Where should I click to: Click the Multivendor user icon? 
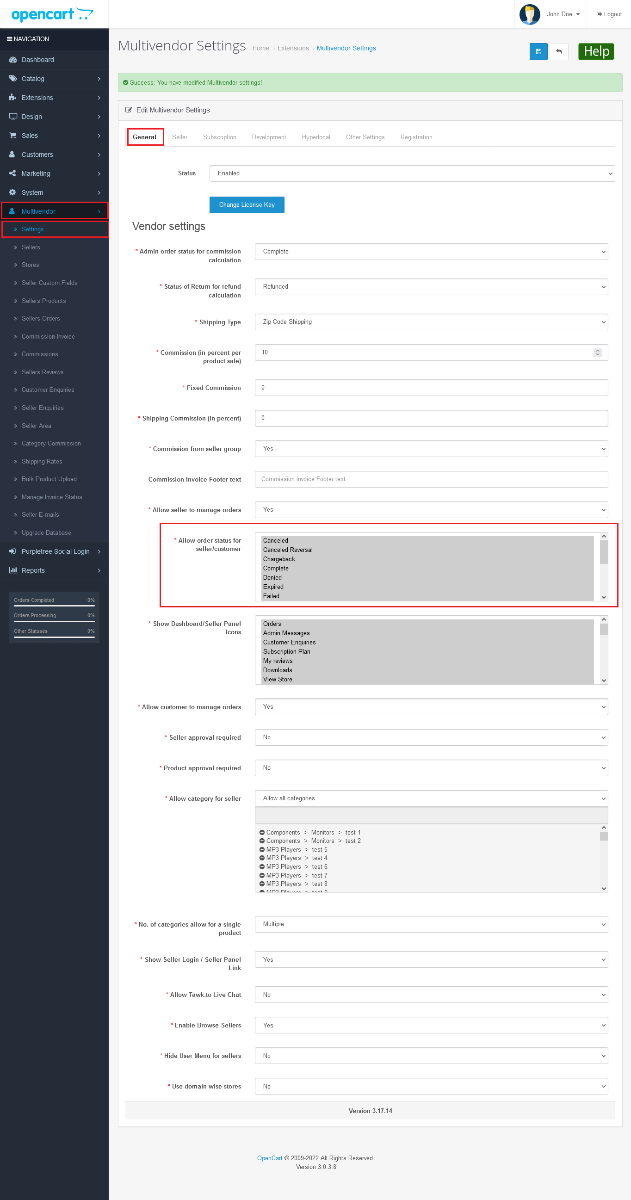pyautogui.click(x=12, y=211)
